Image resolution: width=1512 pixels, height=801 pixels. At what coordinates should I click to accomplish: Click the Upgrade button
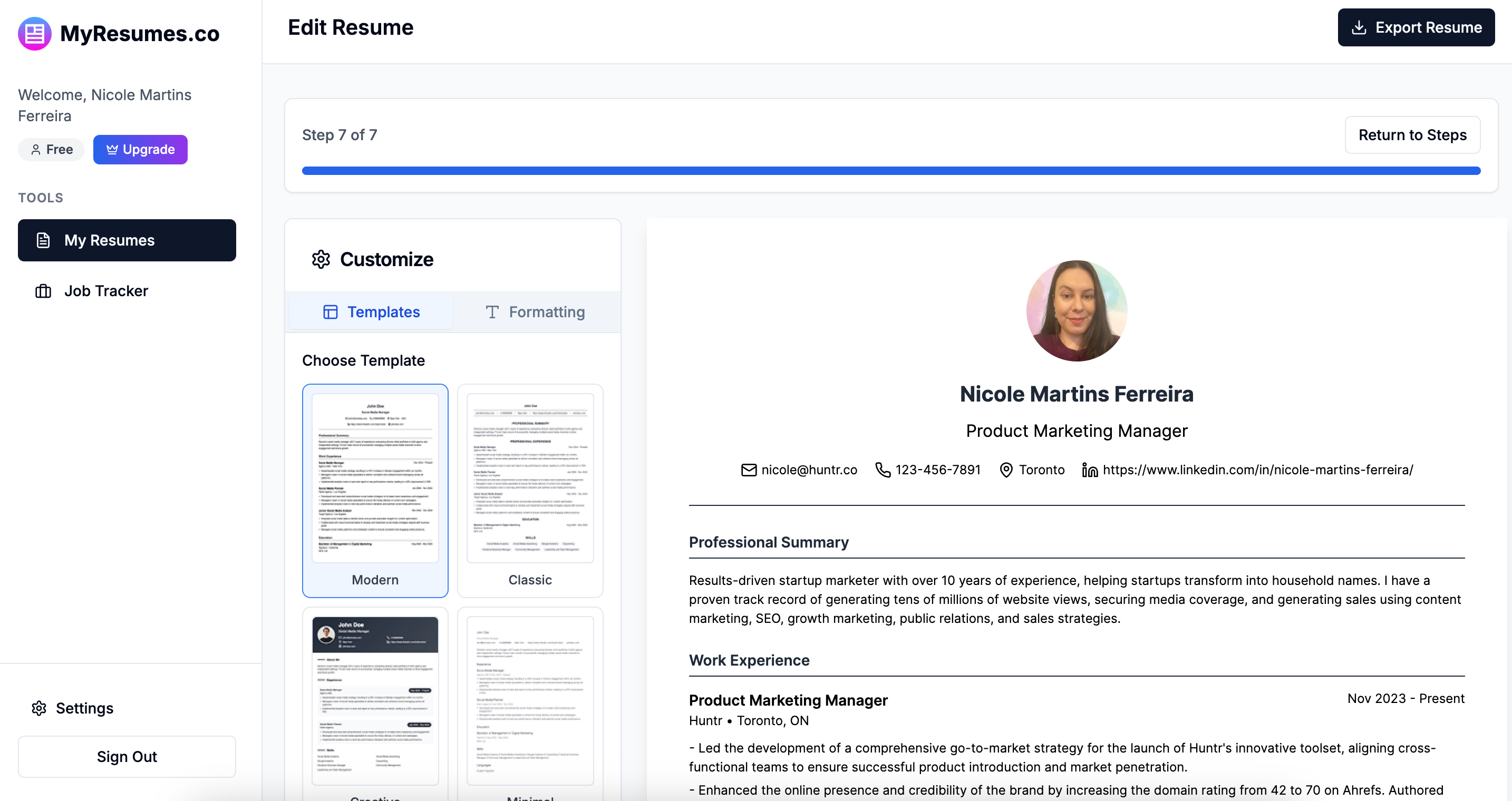[x=140, y=150]
